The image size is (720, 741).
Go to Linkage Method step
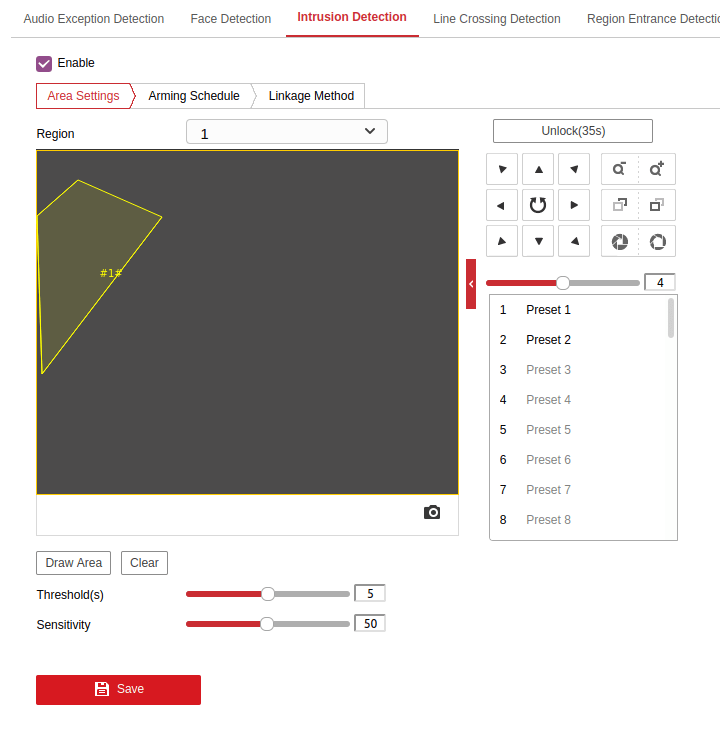(311, 96)
